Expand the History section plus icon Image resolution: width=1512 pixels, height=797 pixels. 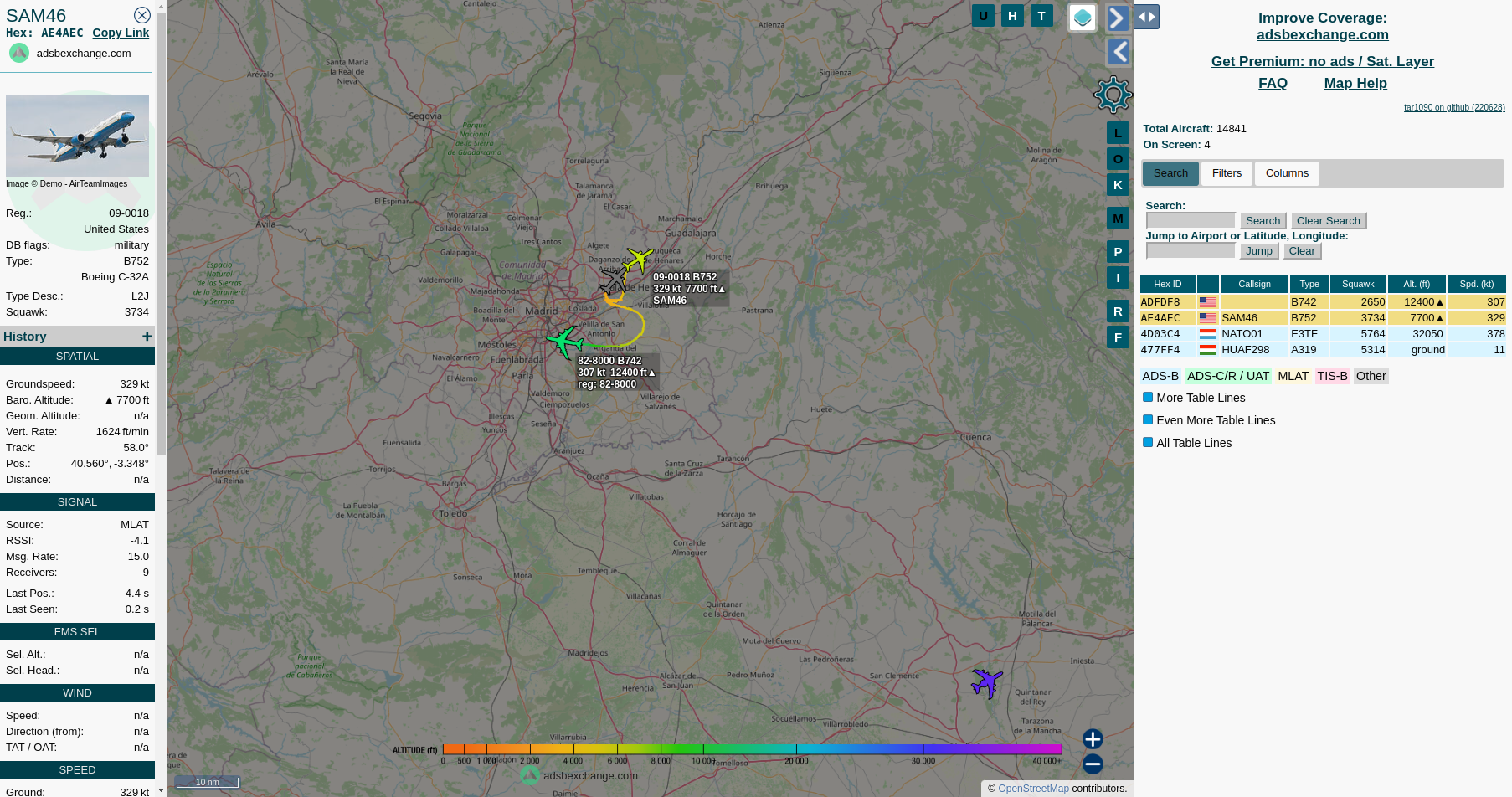coord(147,336)
